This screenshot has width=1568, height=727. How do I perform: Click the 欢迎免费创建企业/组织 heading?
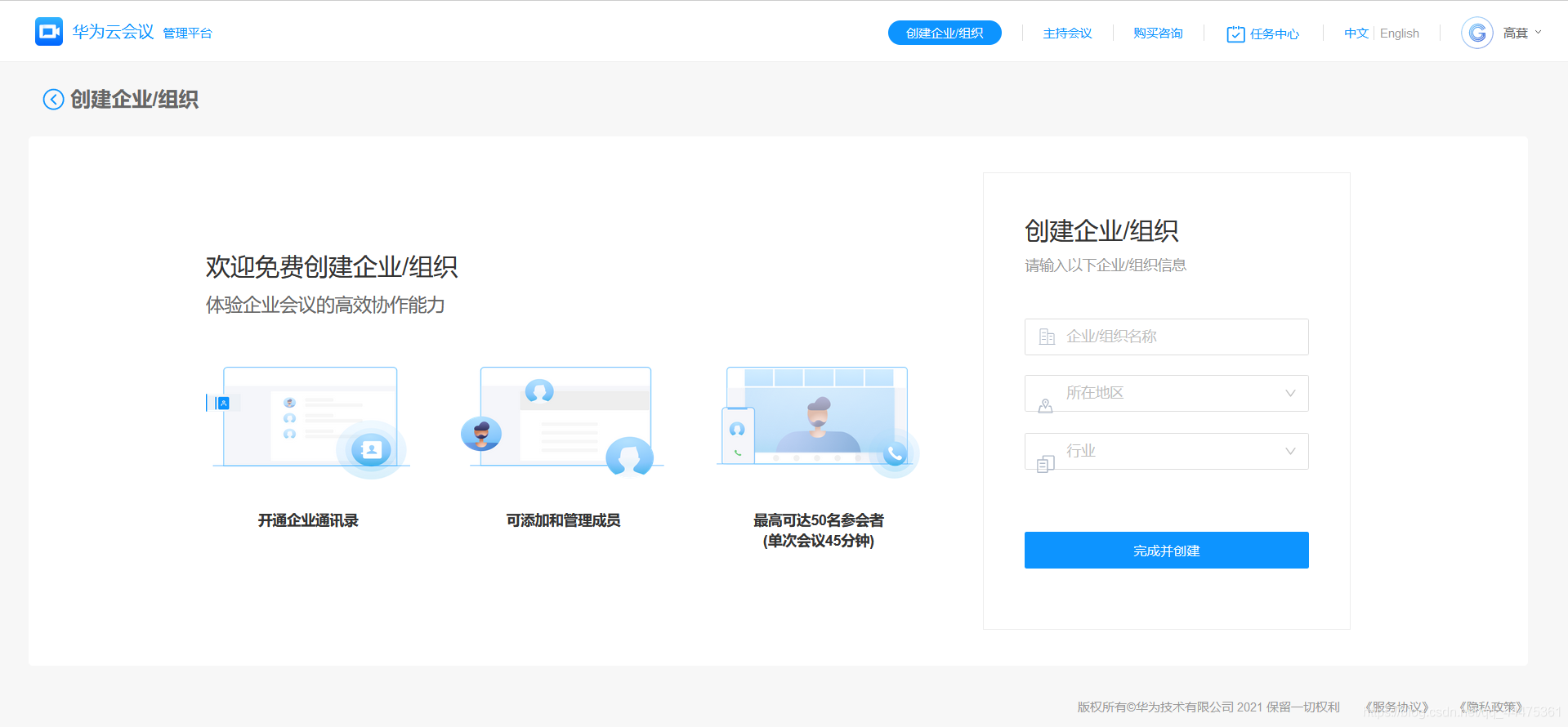(x=332, y=267)
